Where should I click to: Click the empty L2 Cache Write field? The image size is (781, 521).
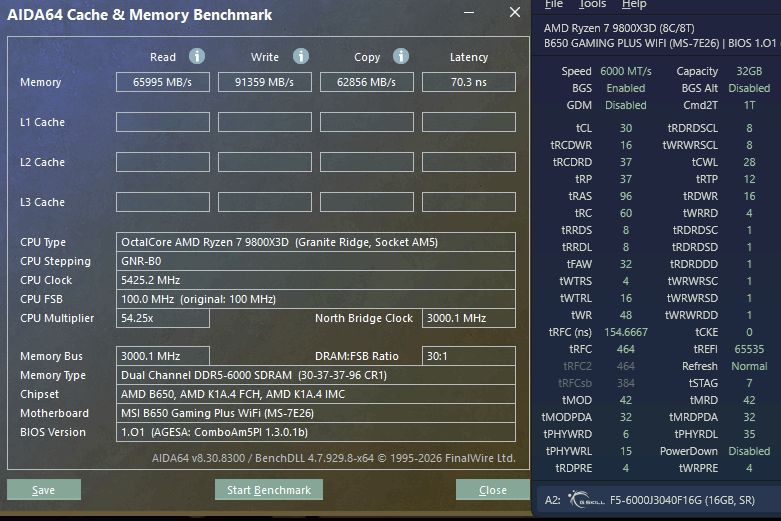[x=264, y=162]
